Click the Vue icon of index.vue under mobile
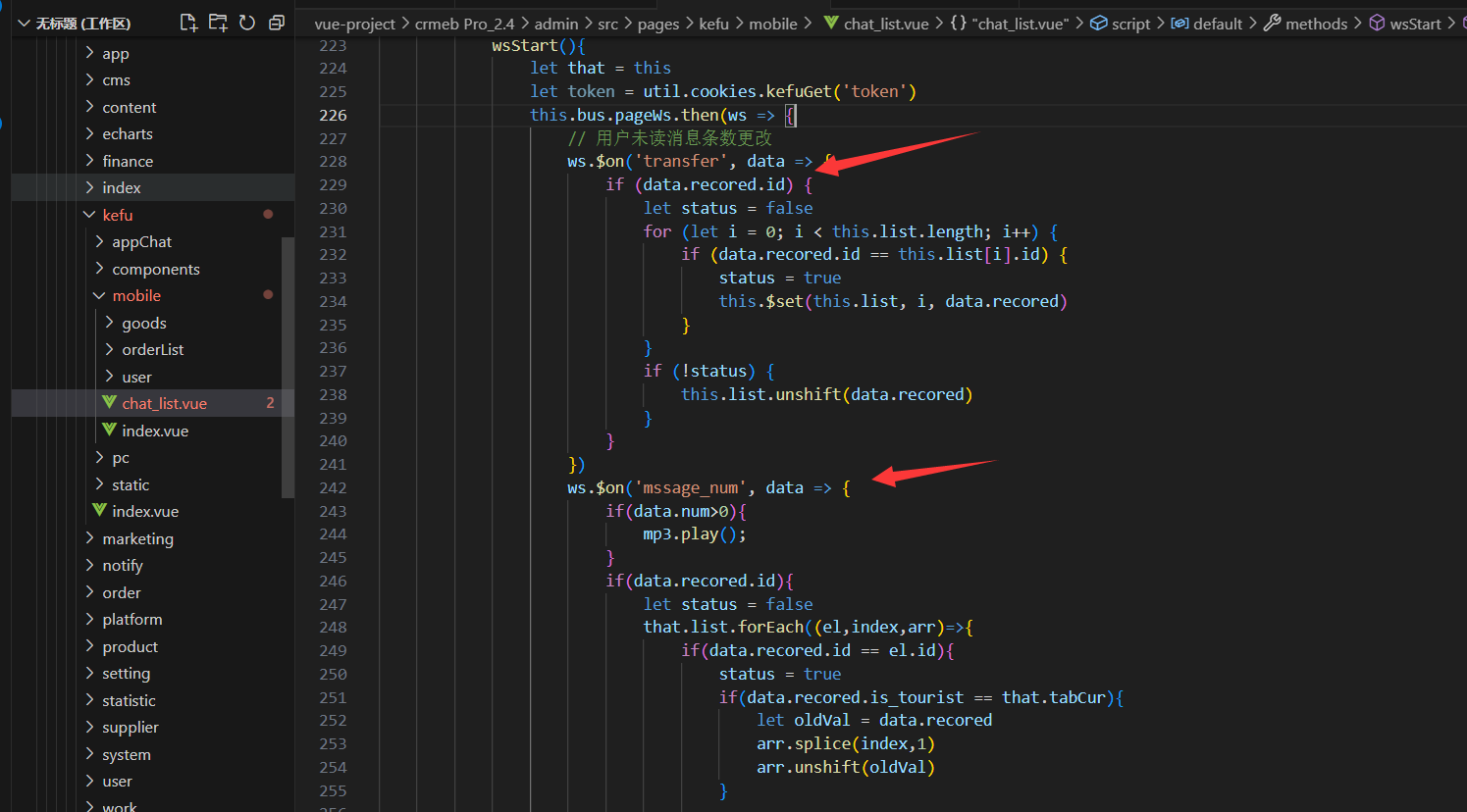 click(110, 431)
